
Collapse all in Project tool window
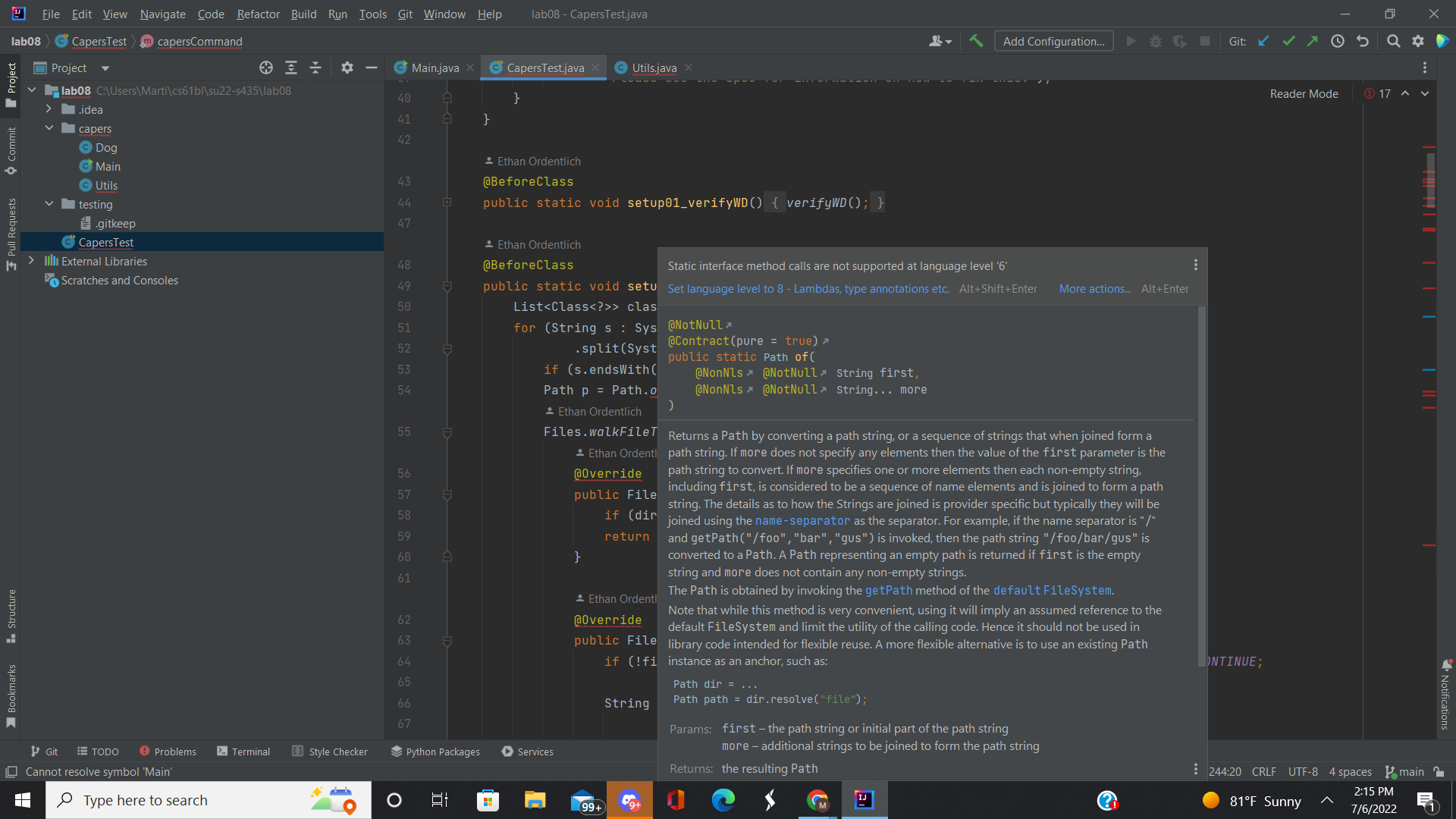coord(315,68)
